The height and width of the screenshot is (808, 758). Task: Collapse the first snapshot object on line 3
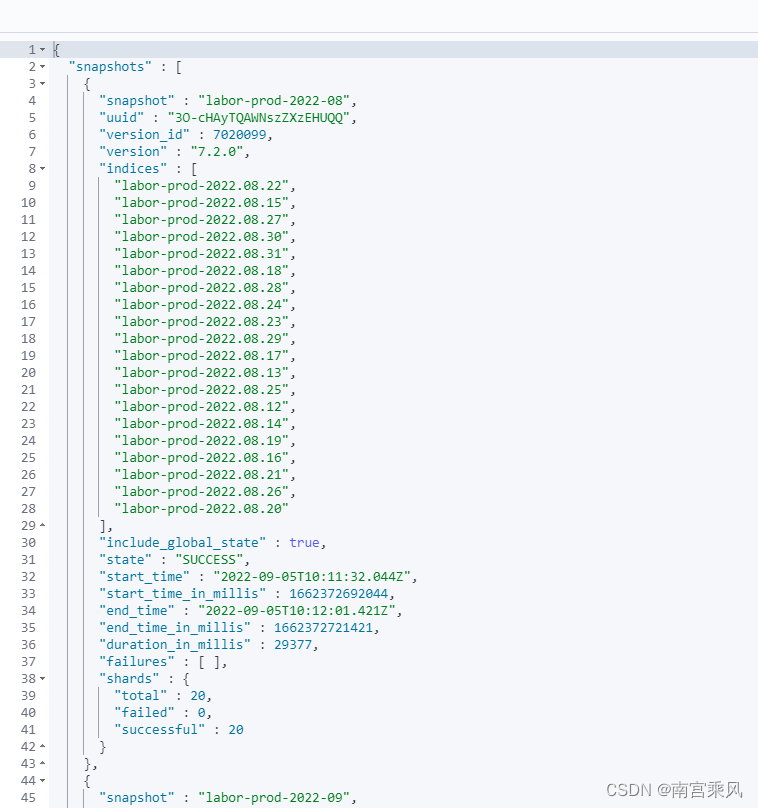[42, 84]
